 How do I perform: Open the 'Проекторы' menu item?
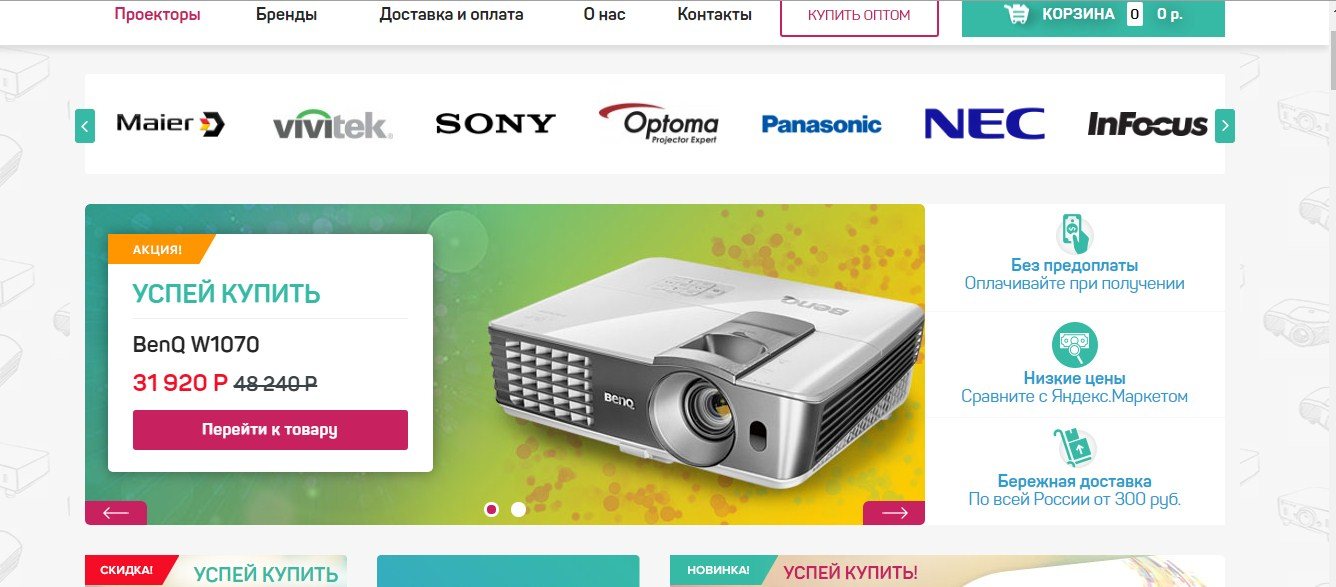(157, 15)
